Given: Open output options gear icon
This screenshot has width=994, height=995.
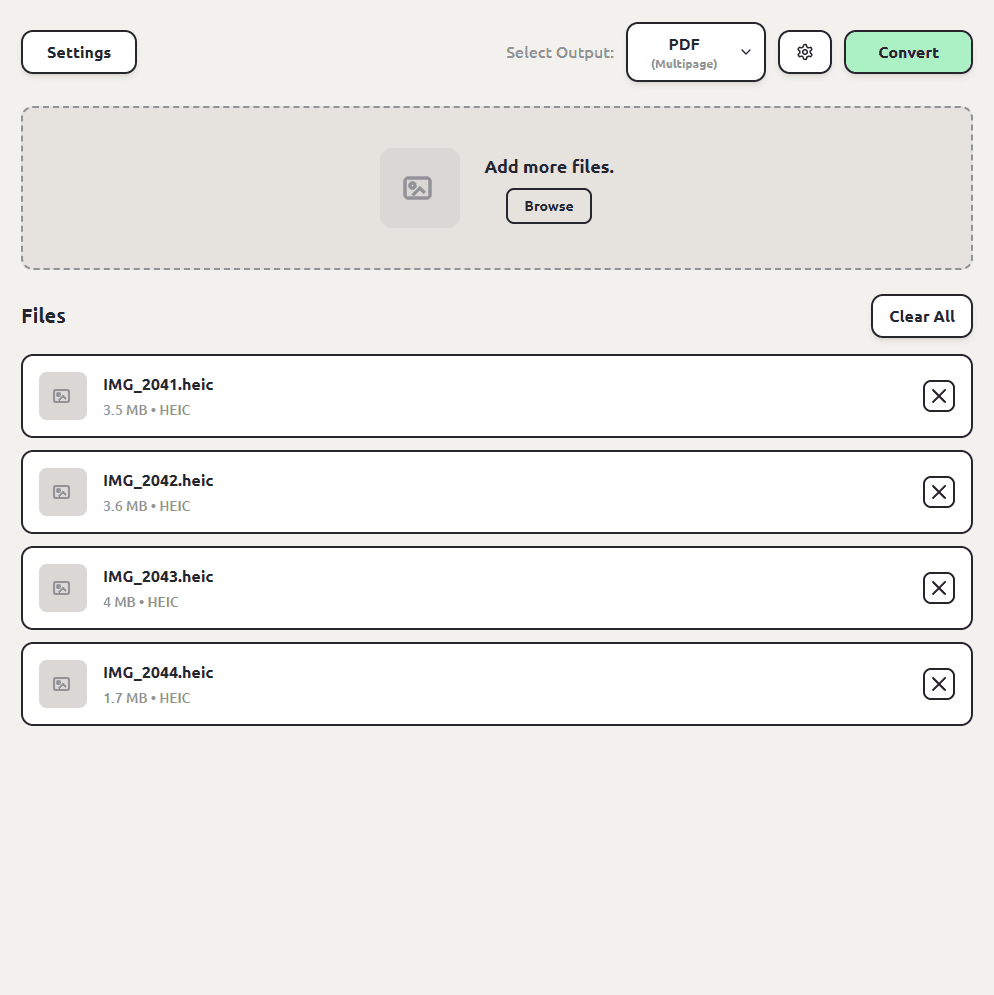Looking at the screenshot, I should pyautogui.click(x=804, y=52).
